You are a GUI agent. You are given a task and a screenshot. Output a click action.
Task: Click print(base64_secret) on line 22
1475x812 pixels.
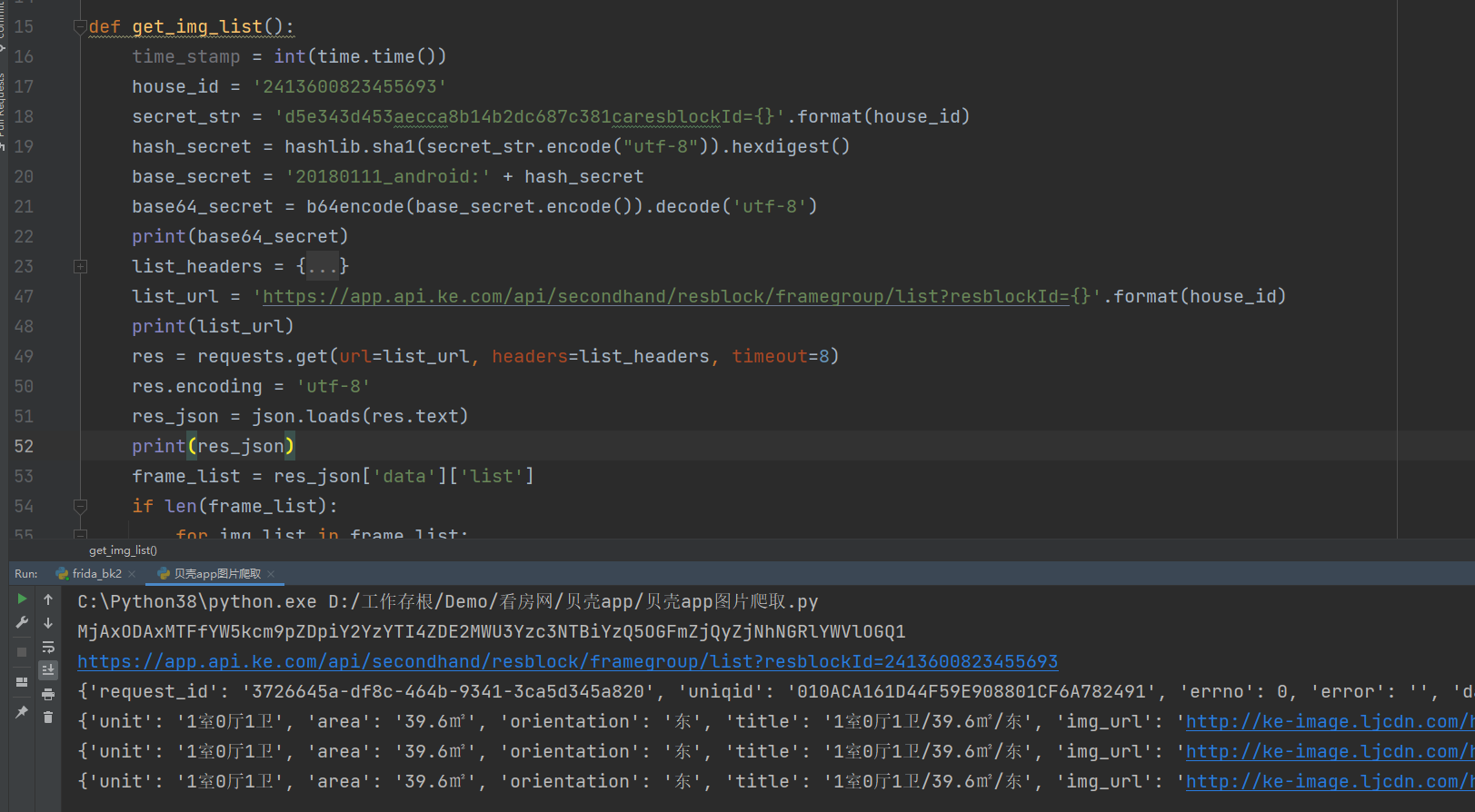pos(241,236)
